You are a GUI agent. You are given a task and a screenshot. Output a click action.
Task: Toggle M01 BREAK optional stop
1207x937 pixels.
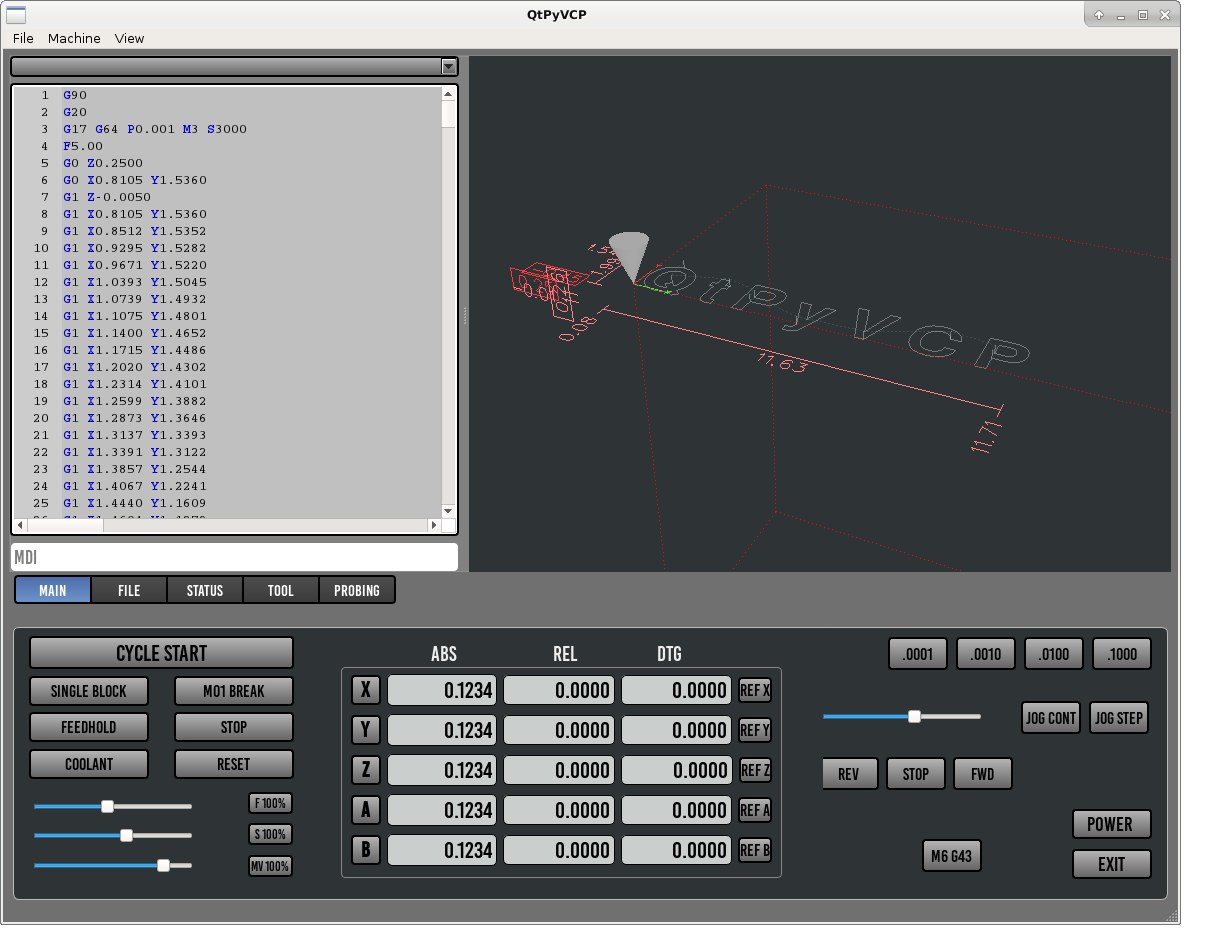pyautogui.click(x=234, y=691)
